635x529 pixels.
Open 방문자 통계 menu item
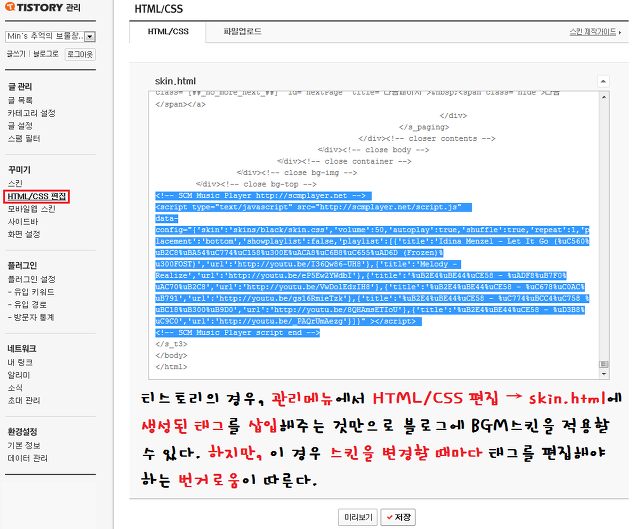(31, 317)
